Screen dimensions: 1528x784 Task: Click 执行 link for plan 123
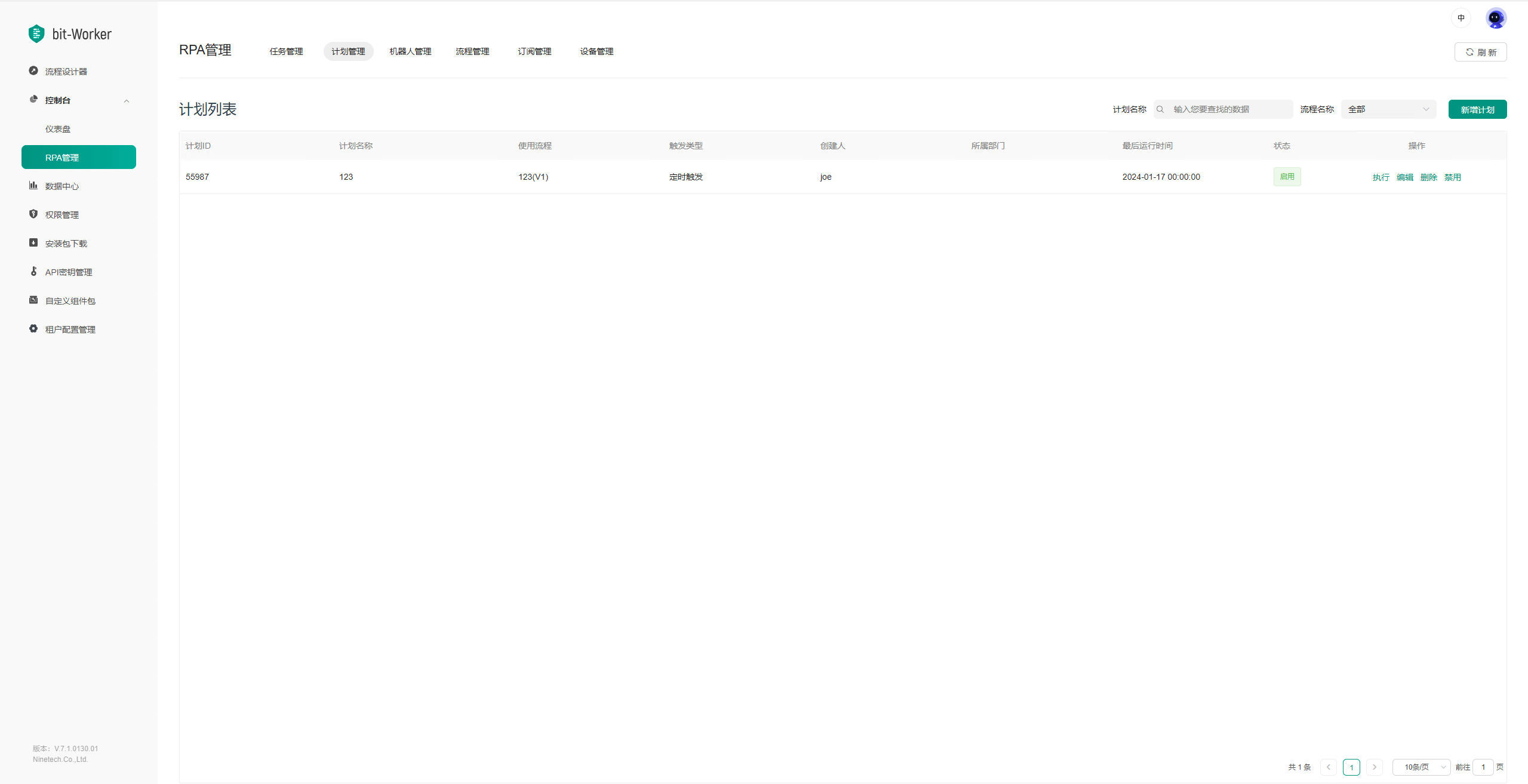tap(1381, 177)
